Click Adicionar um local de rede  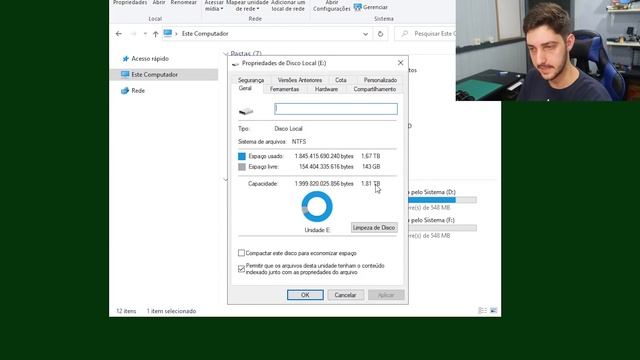[x=288, y=6]
